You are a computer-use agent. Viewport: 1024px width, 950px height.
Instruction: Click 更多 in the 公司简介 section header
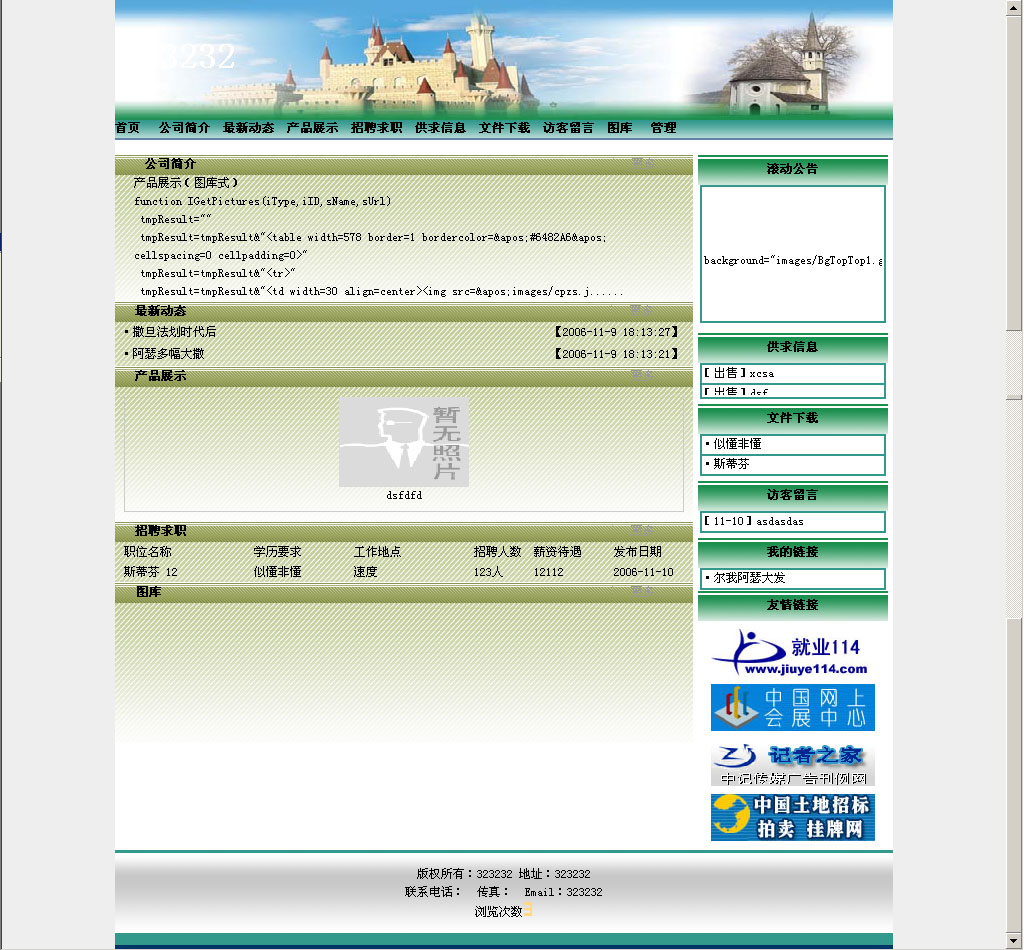tap(642, 164)
